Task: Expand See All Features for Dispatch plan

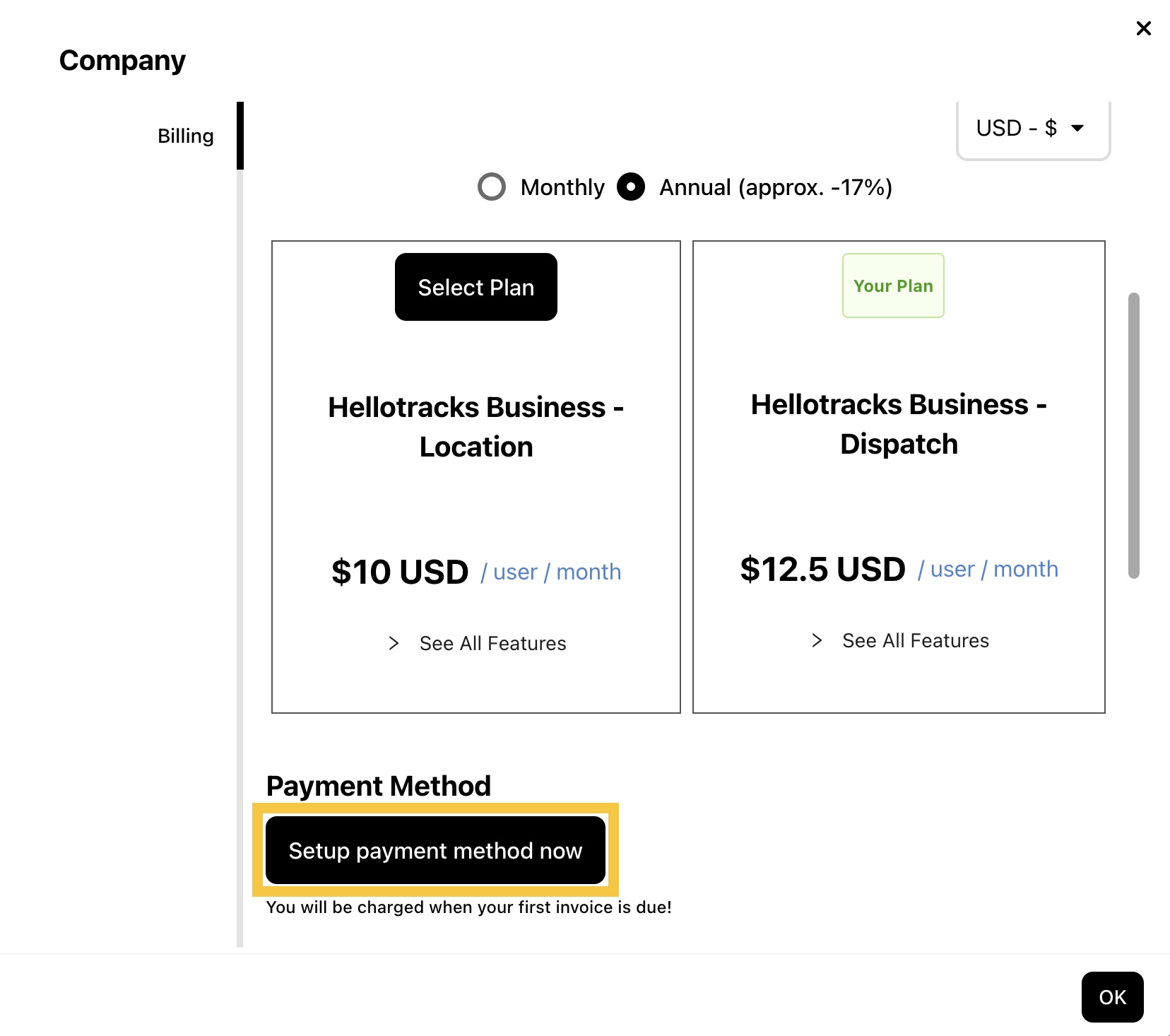Action: (x=915, y=640)
